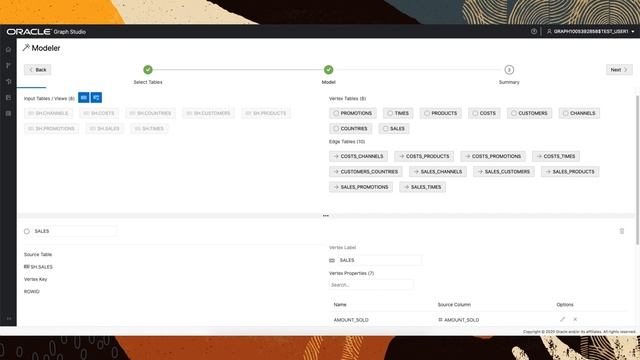Click the vertex properties Search box
Screen dimensions: 640x360
[x=371, y=285]
